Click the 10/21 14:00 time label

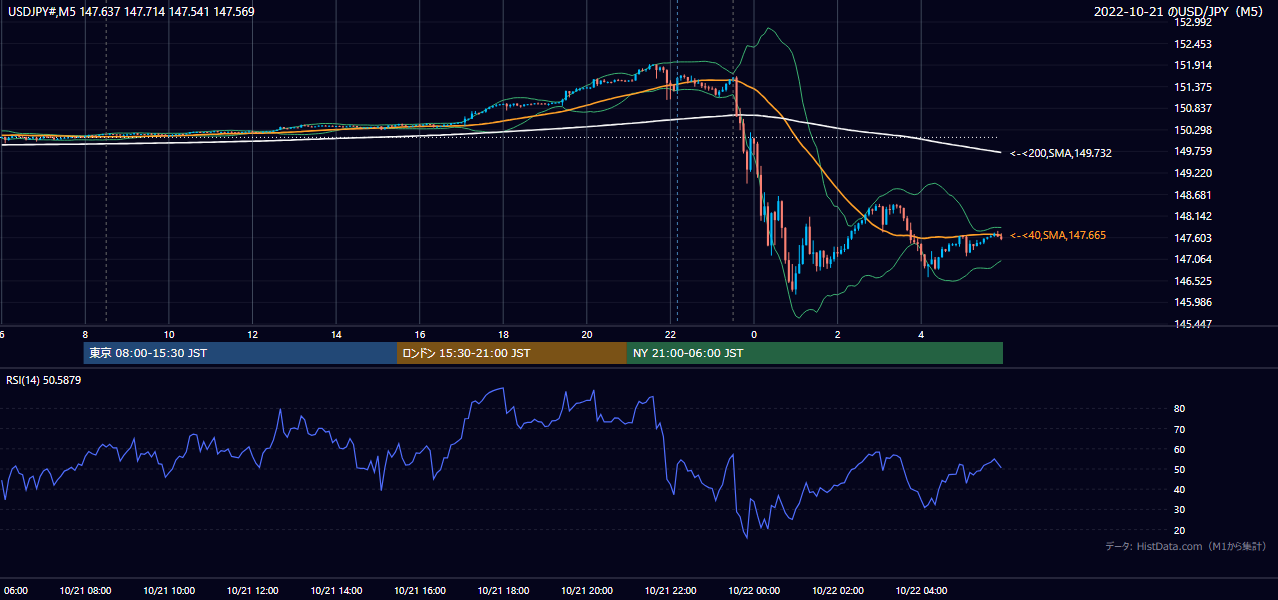point(336,591)
